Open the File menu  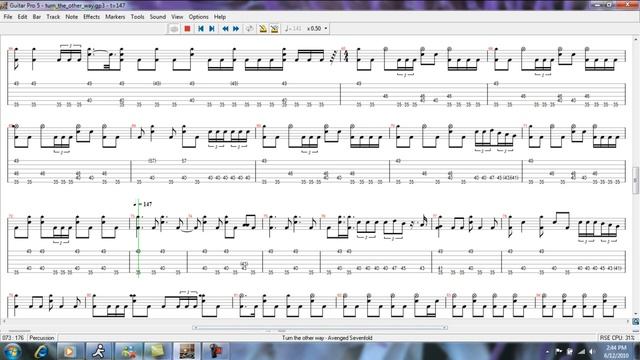8,17
